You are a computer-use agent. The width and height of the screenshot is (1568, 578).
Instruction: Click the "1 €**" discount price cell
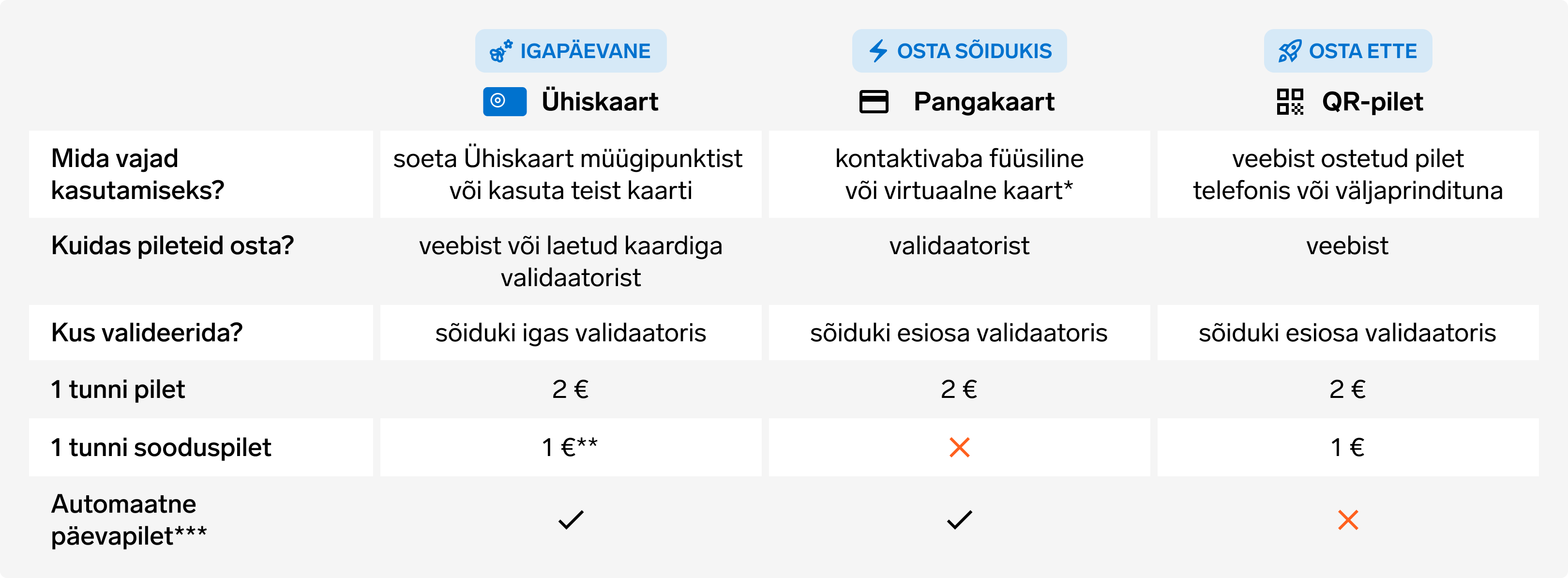tap(570, 448)
